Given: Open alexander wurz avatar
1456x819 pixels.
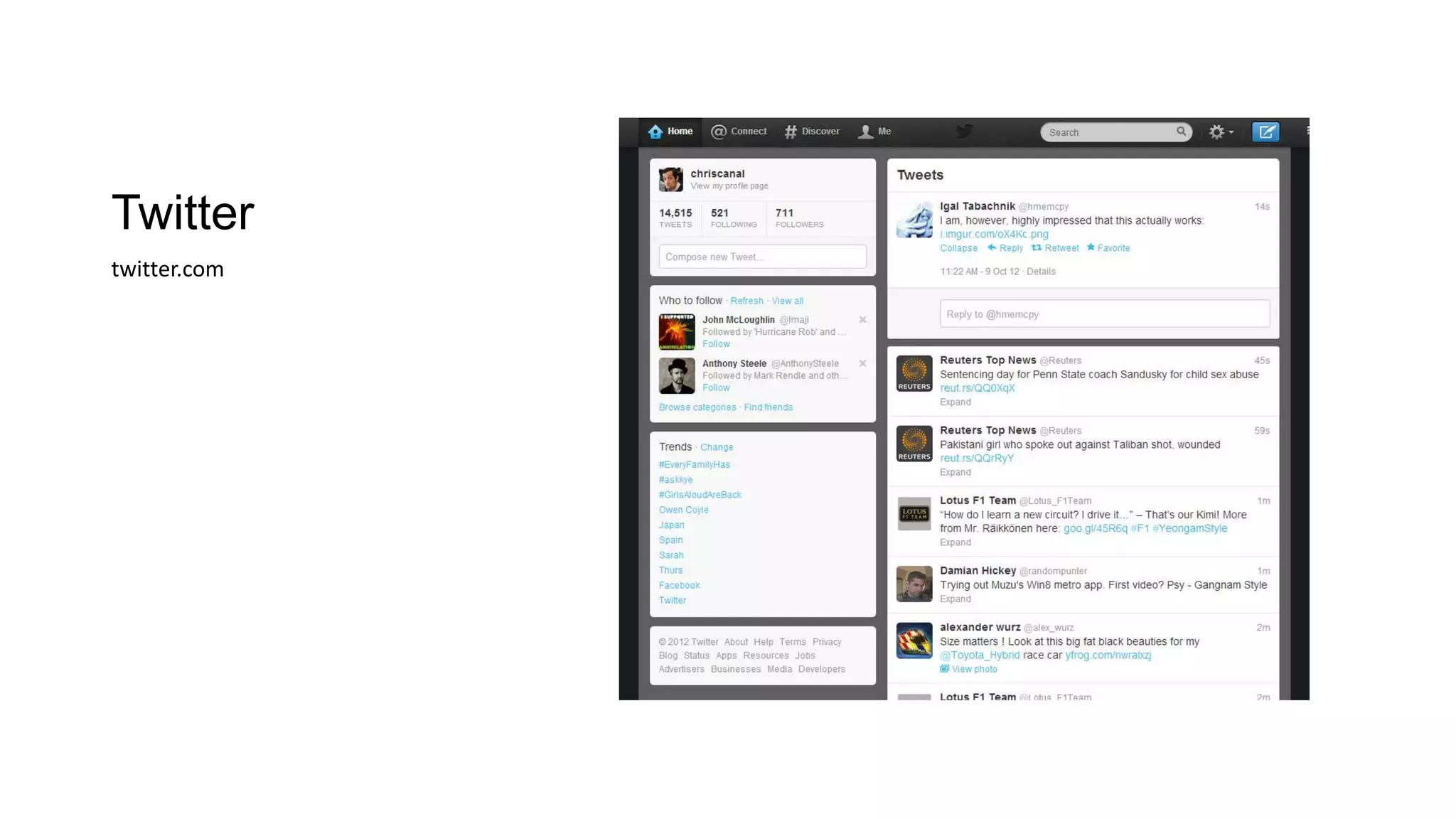Looking at the screenshot, I should [914, 641].
